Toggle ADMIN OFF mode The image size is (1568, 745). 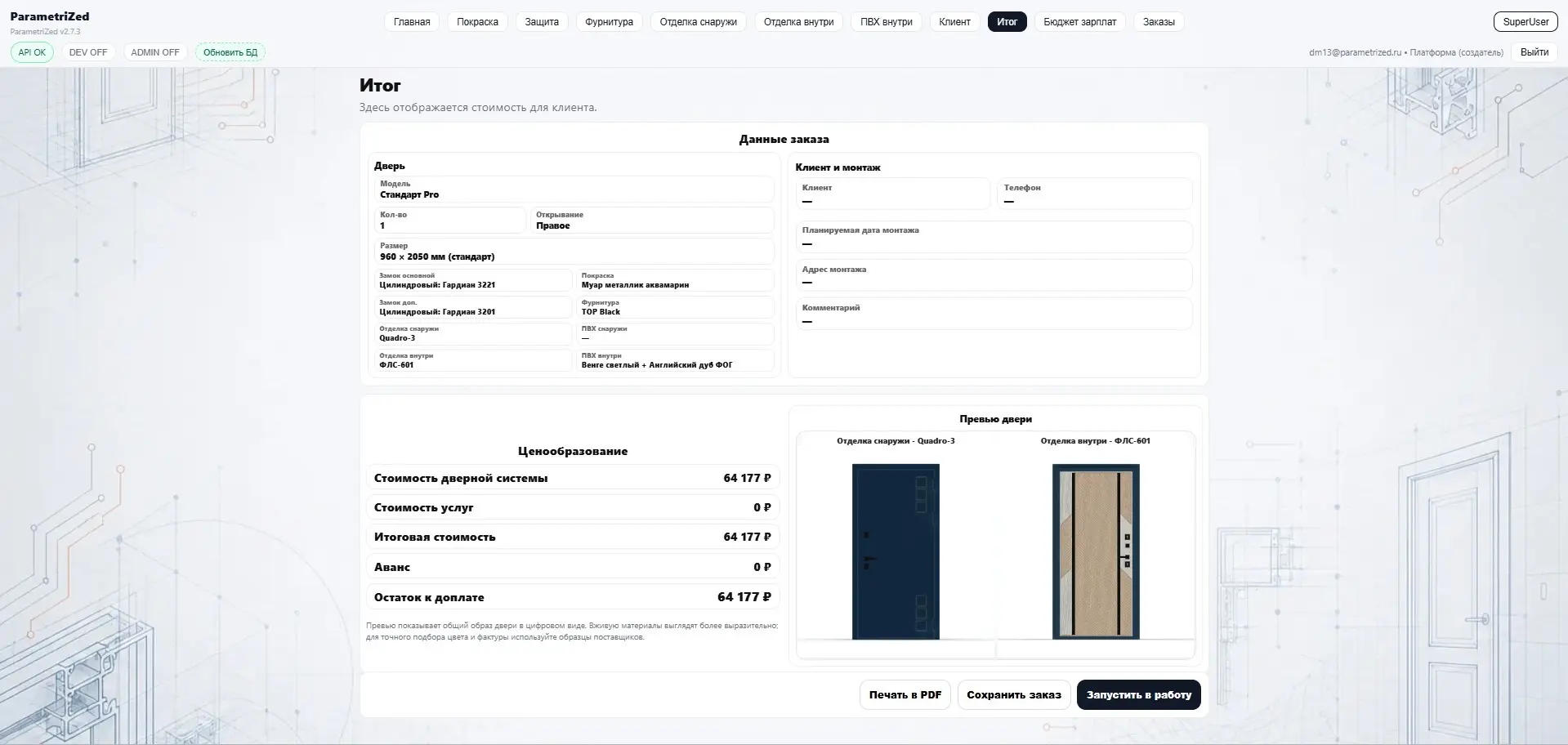[x=155, y=52]
